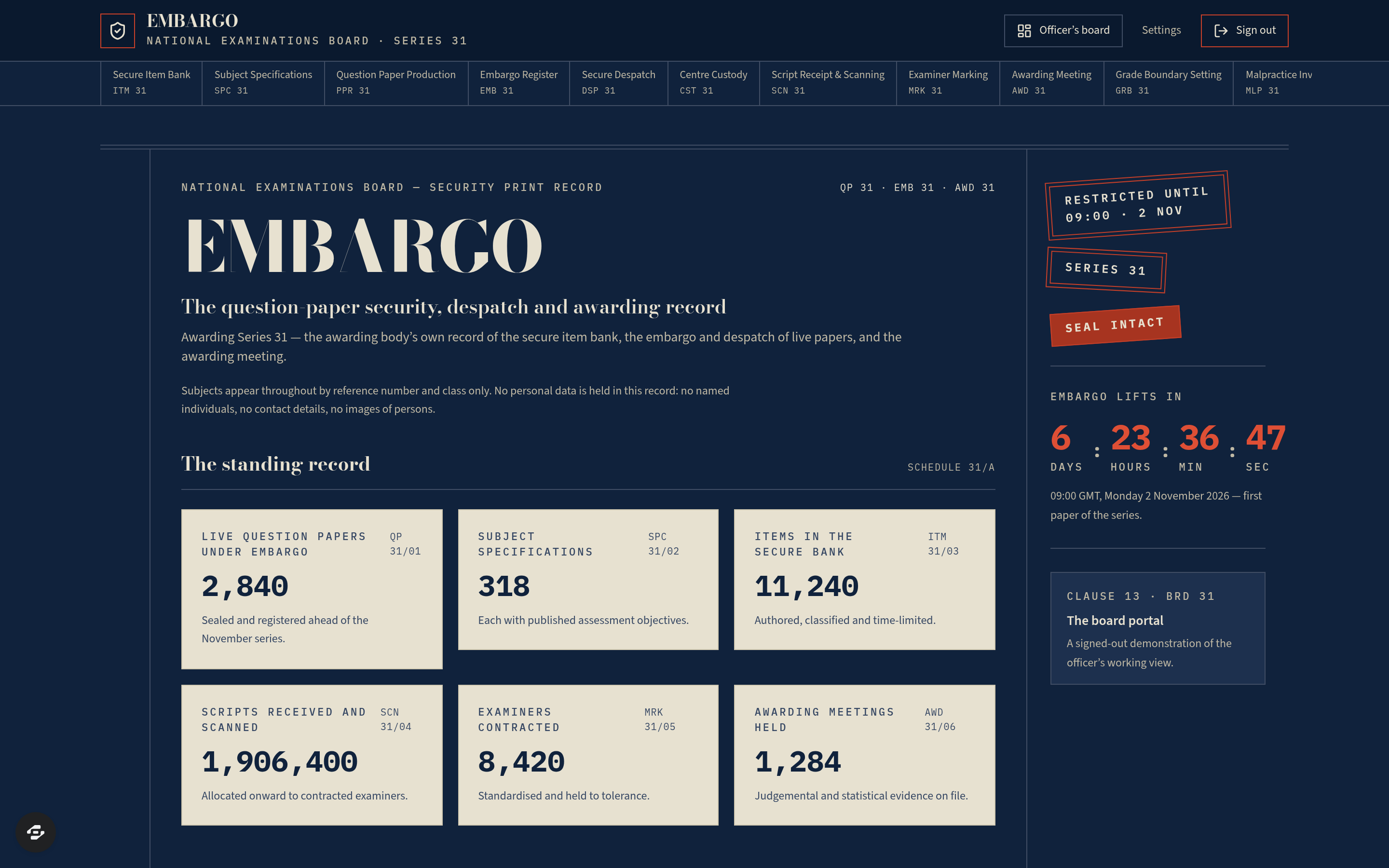
Task: Click 'The standing record' heading
Action: [x=275, y=464]
